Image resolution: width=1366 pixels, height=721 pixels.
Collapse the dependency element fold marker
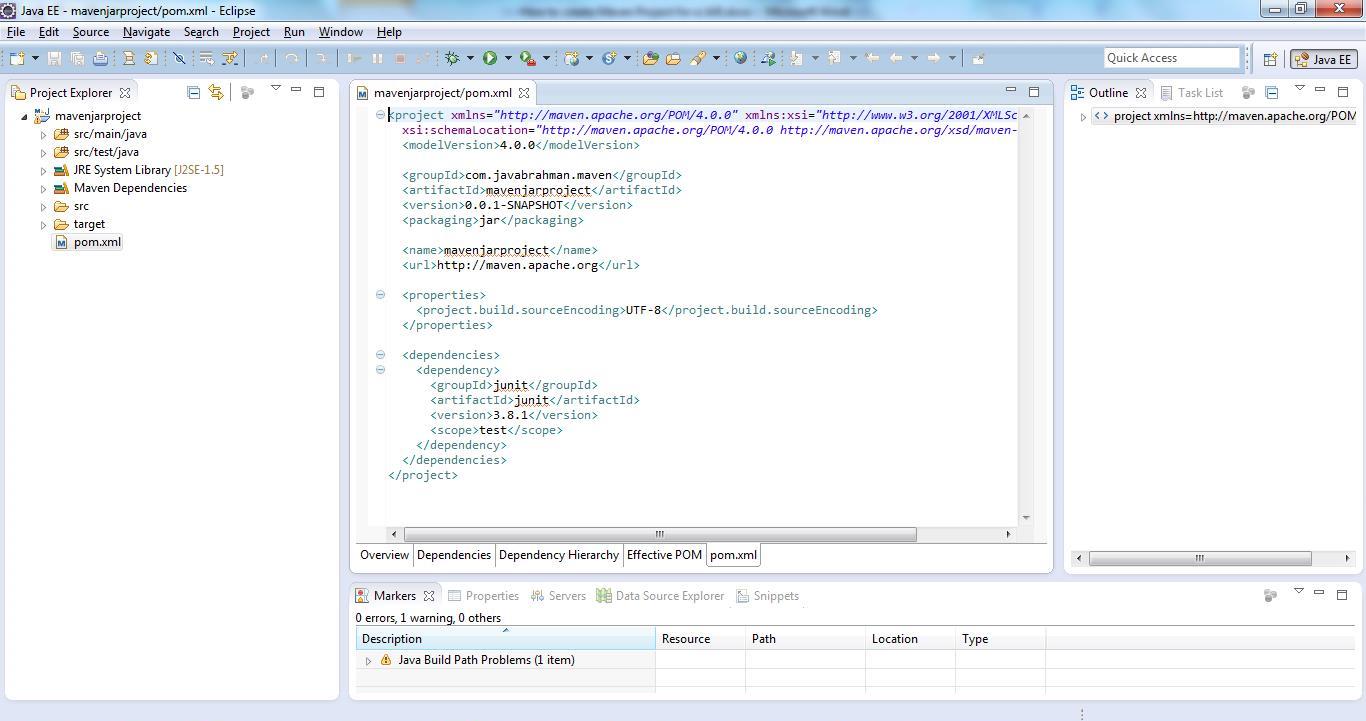(380, 370)
